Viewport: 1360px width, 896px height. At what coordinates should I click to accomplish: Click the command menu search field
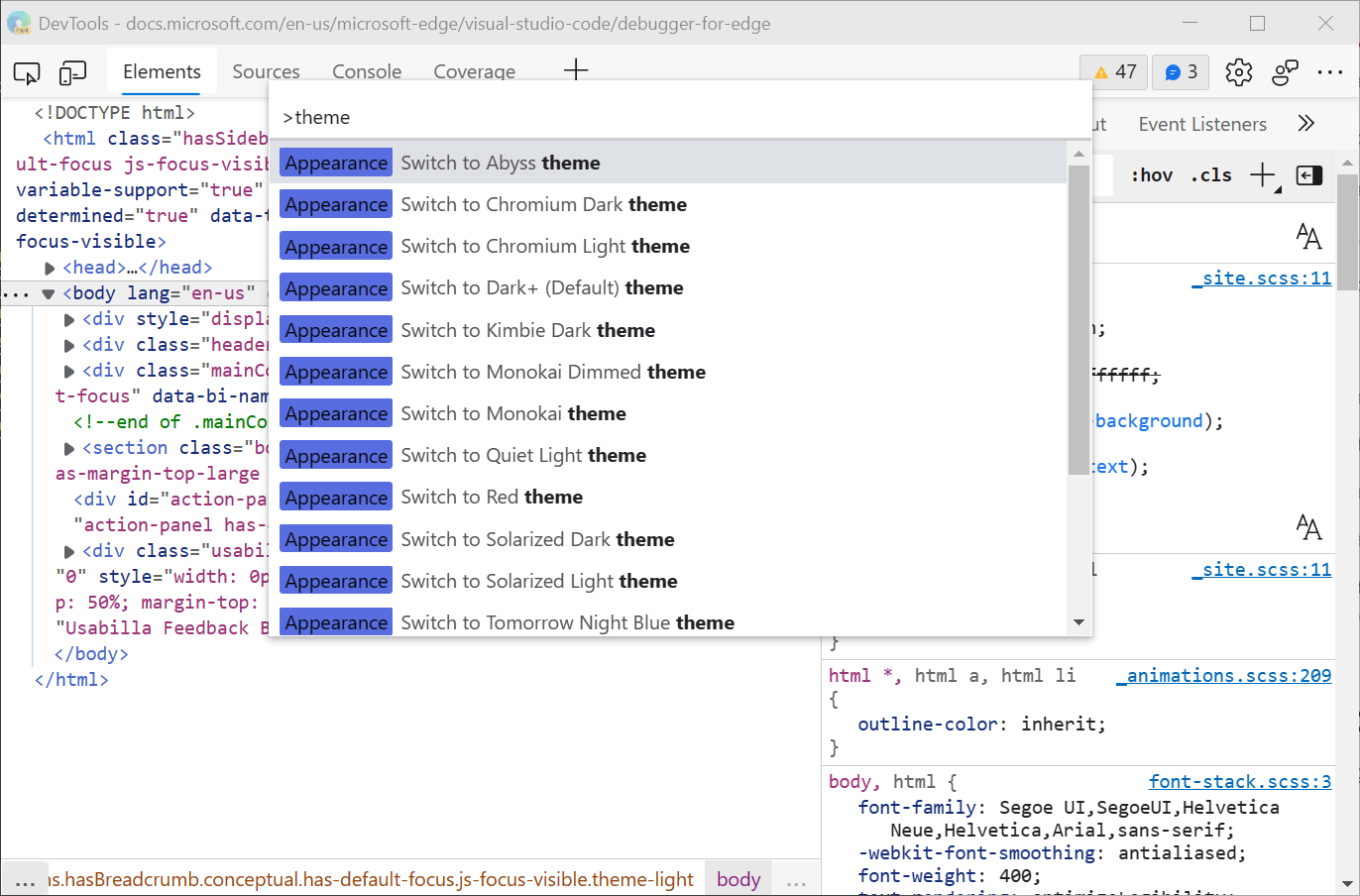click(x=680, y=117)
